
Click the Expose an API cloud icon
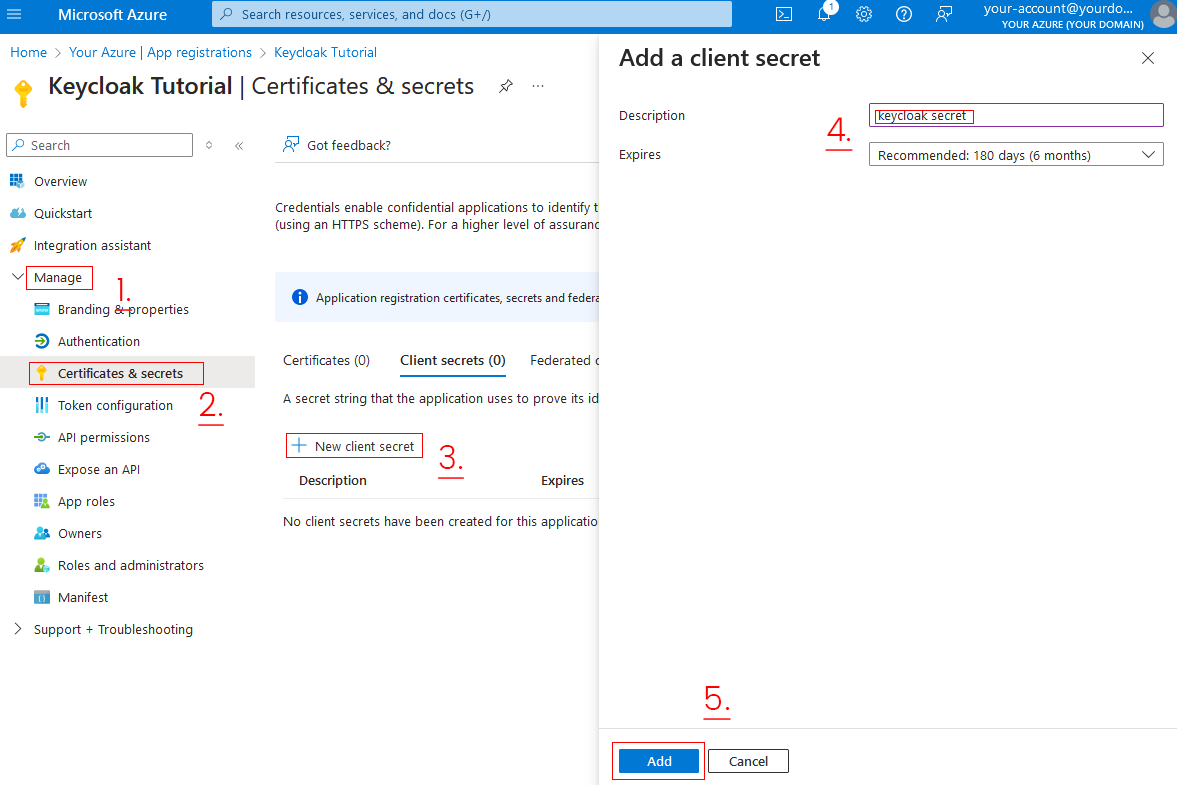(x=42, y=469)
